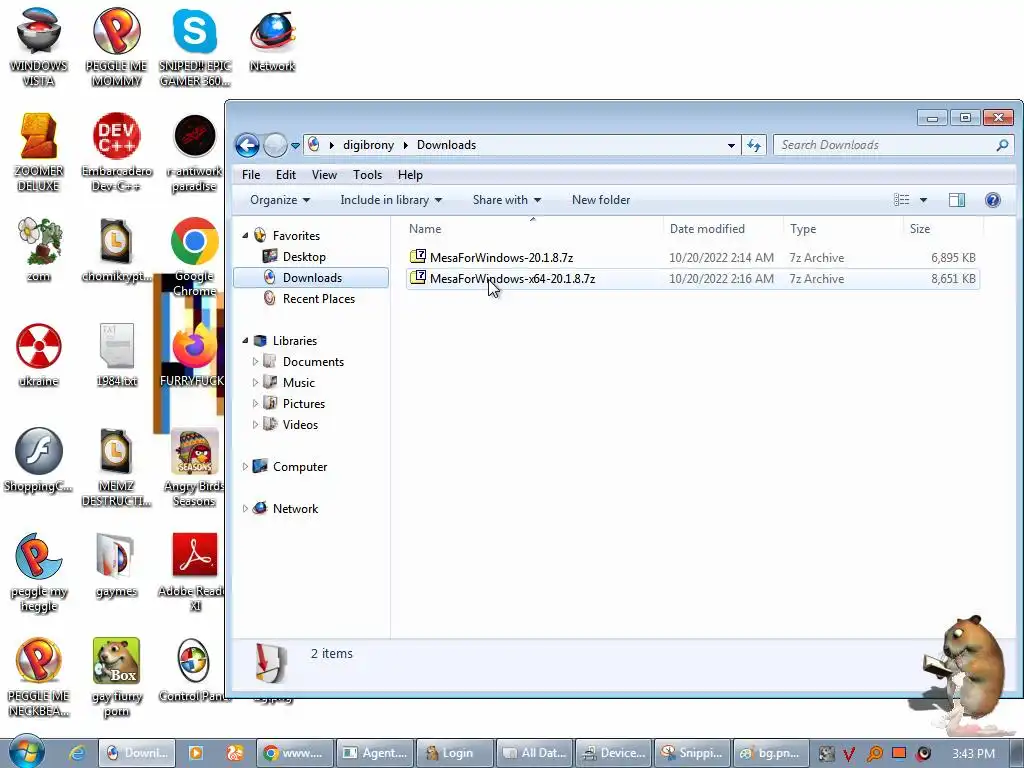Viewport: 1024px width, 768px height.
Task: Launch Internet Explorer from the taskbar
Action: tap(77, 753)
